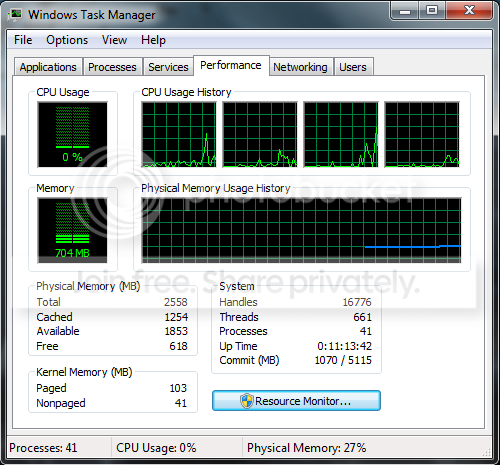Switch to the Applications tab
The height and width of the screenshot is (465, 500).
pos(48,67)
